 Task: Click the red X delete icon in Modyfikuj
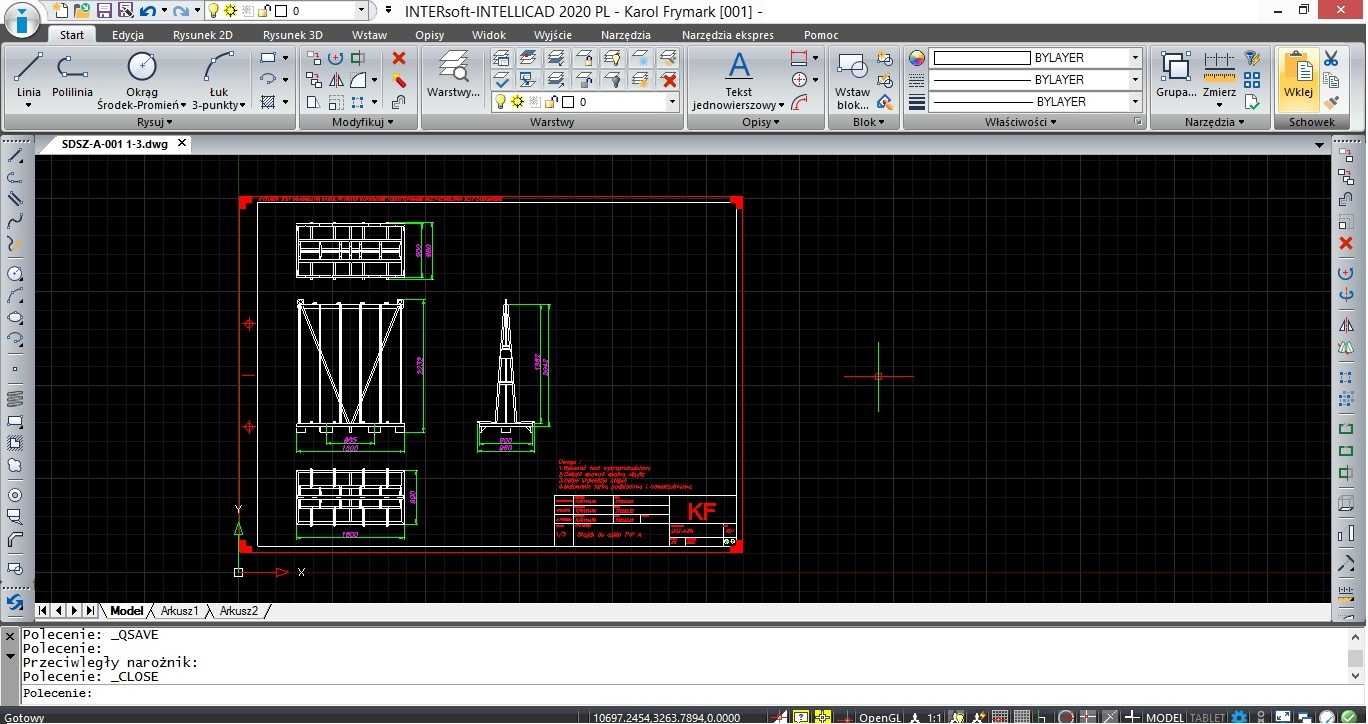[x=399, y=58]
